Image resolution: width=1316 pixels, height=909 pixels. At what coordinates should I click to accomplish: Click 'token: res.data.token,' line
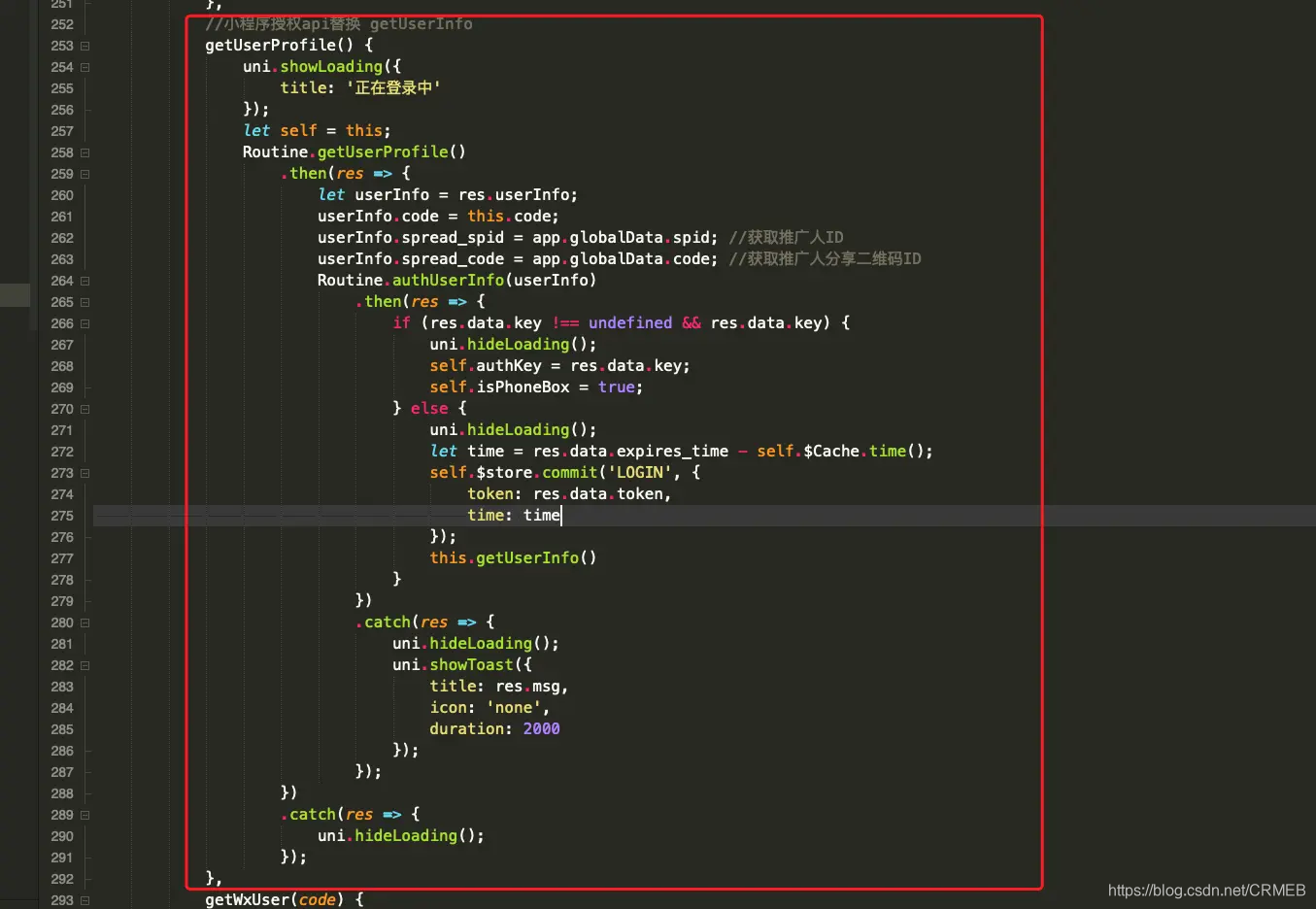pos(569,493)
